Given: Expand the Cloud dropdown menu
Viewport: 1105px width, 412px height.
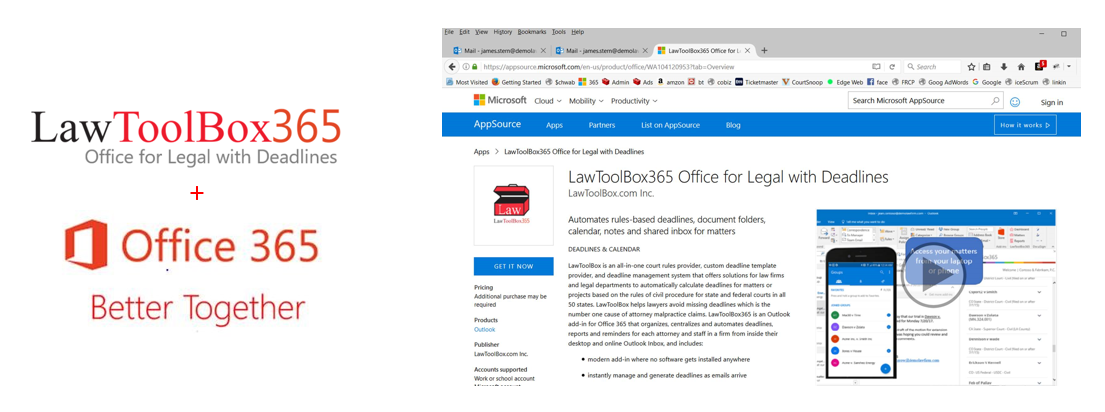Looking at the screenshot, I should (548, 101).
